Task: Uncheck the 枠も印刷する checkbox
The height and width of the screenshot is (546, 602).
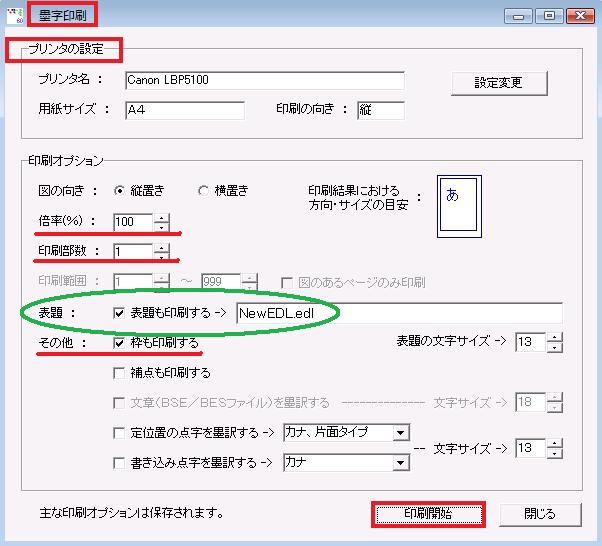Action: click(x=121, y=343)
